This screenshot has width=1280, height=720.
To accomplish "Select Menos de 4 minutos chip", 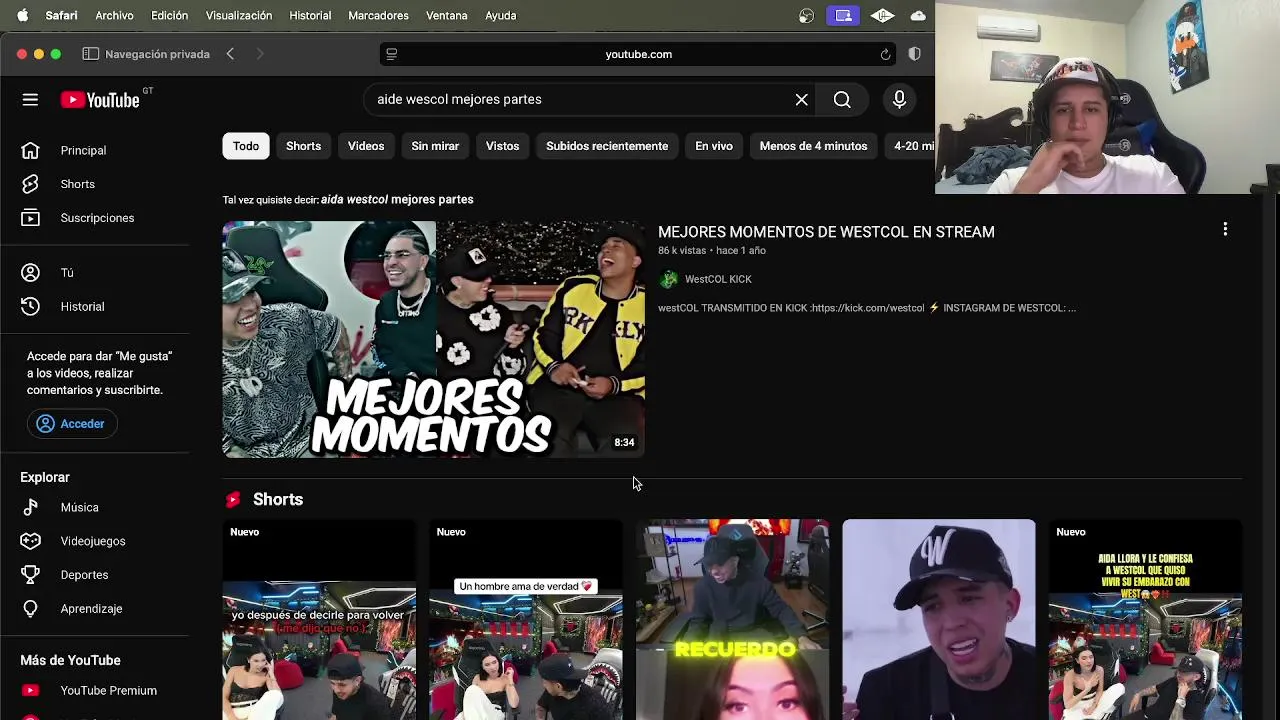I will (813, 146).
